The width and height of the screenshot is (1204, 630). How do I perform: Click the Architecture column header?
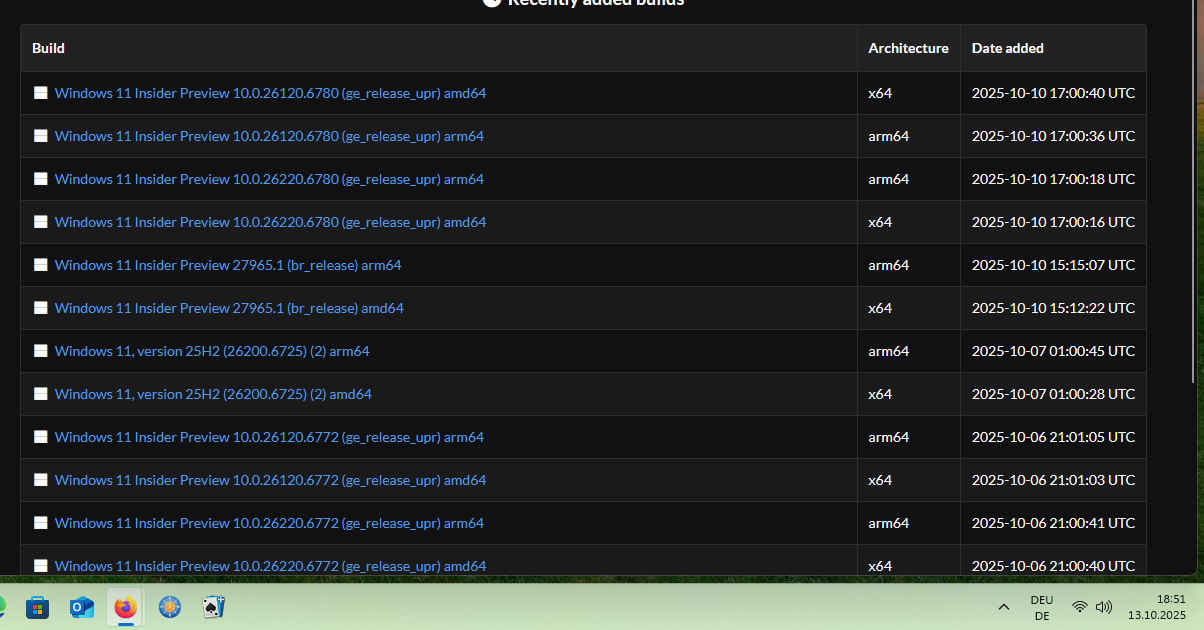(x=908, y=48)
